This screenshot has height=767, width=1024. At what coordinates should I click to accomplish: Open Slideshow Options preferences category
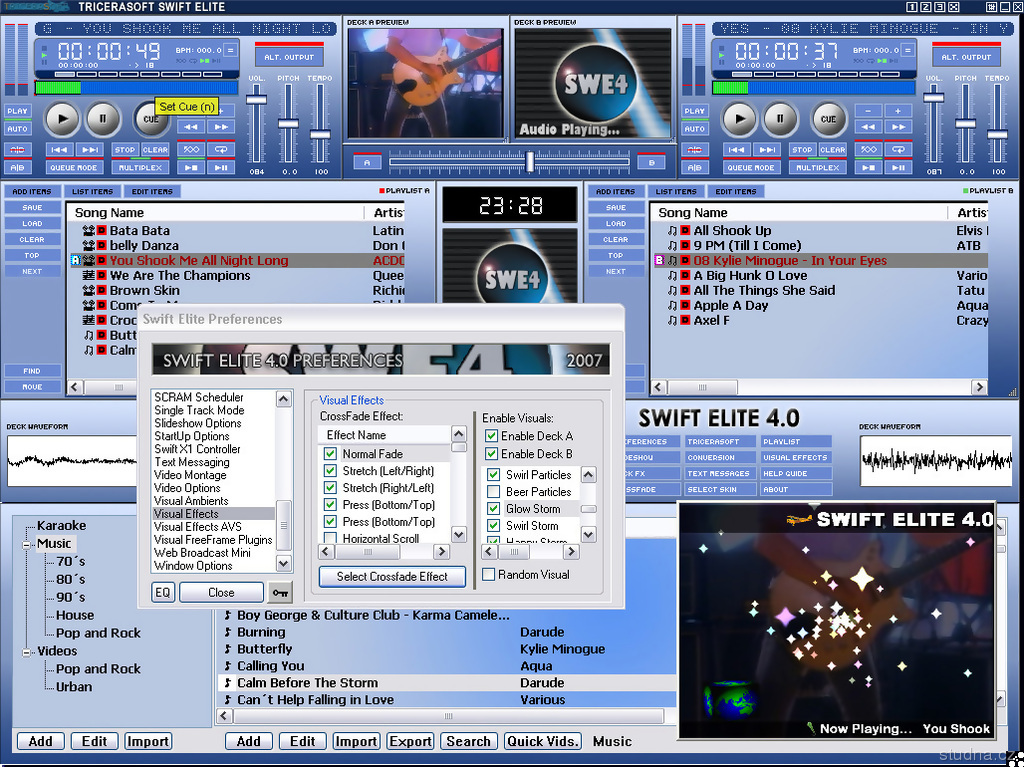click(198, 423)
